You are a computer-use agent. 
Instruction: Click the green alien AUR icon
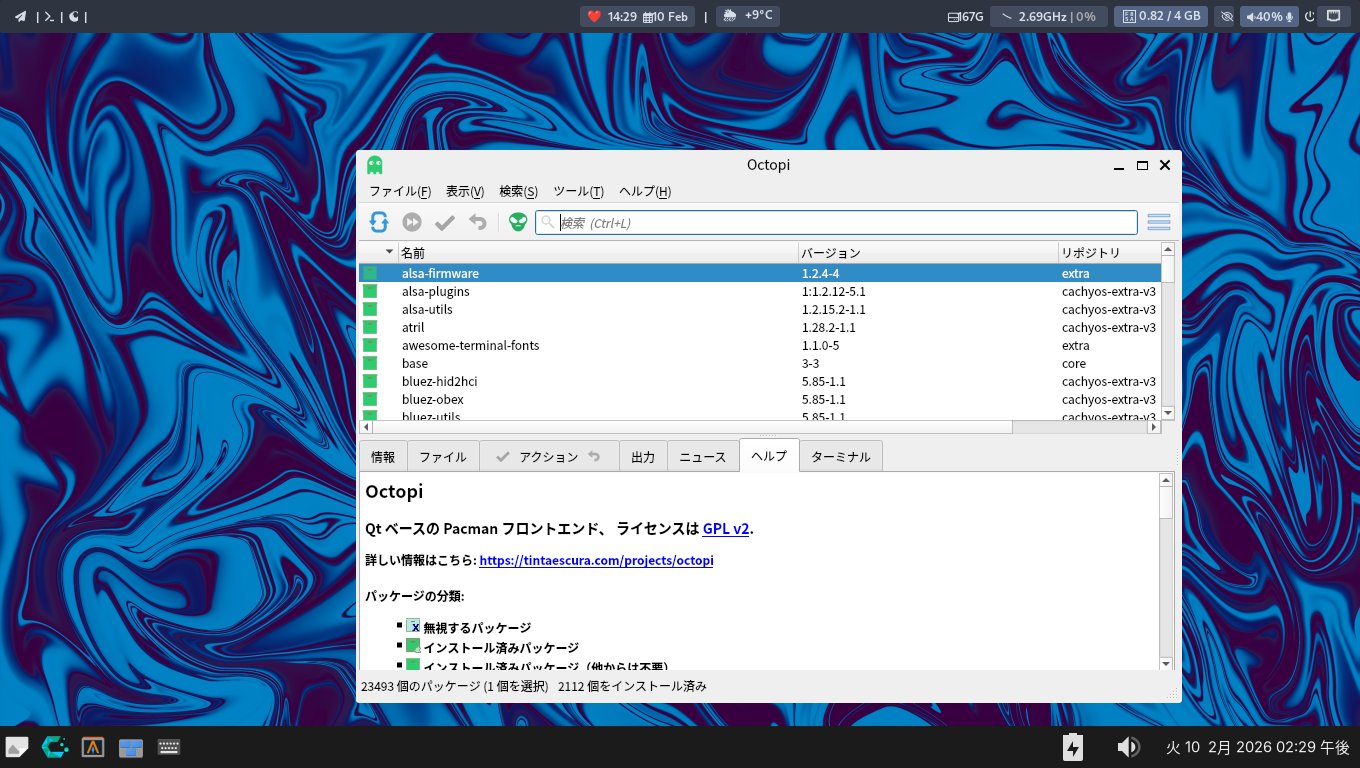pyautogui.click(x=518, y=222)
